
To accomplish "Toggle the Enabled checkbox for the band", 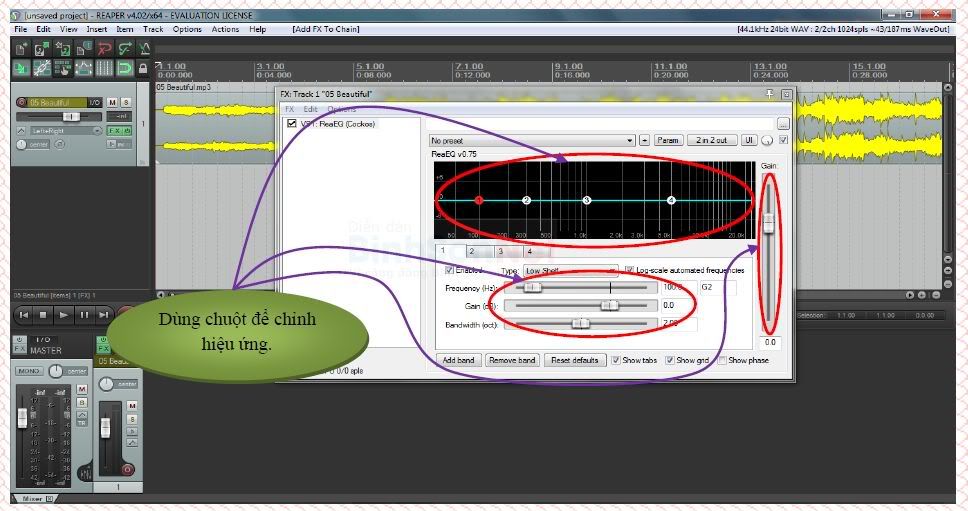I will [x=450, y=270].
